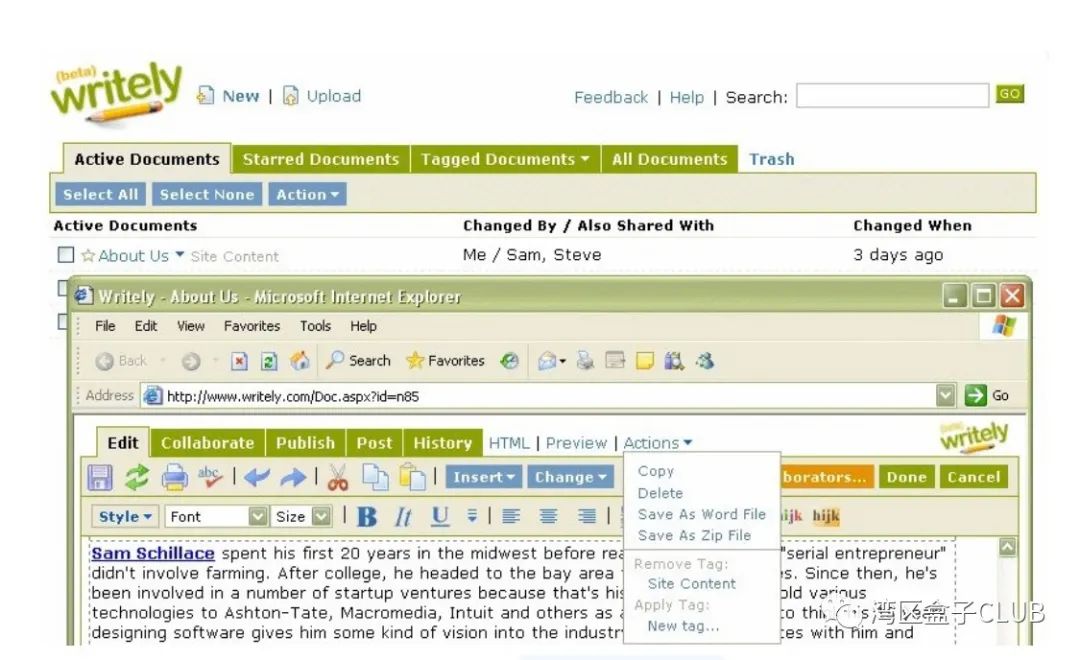Click the Select None button
This screenshot has height=660, width=1080.
207,194
